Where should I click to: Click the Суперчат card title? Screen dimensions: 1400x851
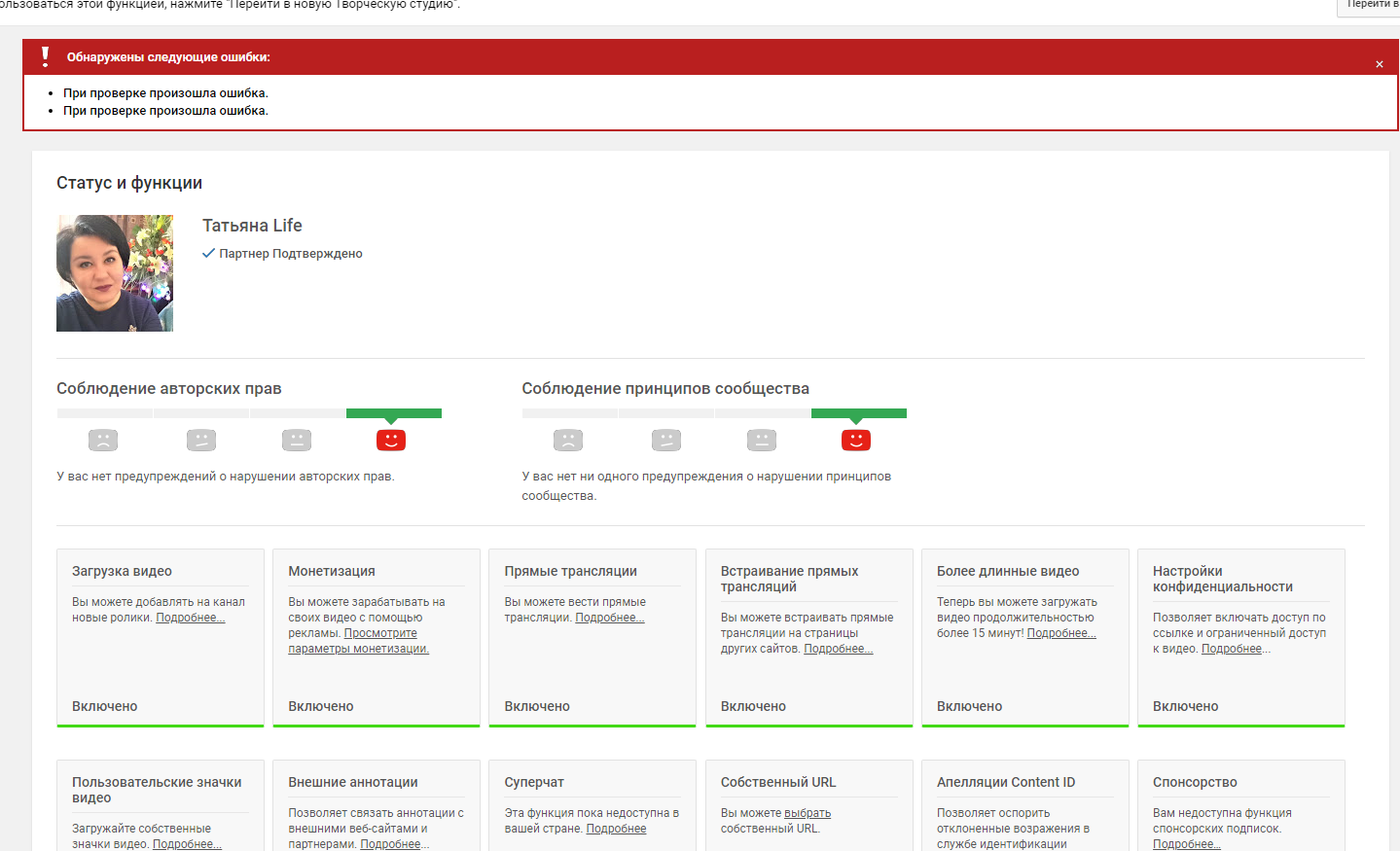point(534,782)
